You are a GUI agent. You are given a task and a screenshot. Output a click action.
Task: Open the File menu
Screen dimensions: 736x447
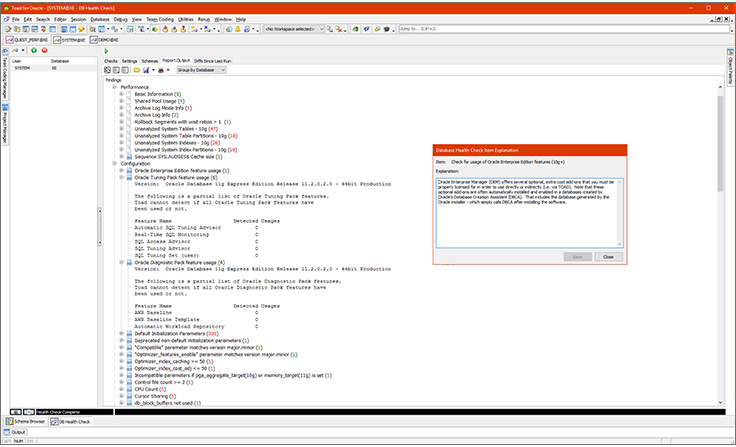[15, 19]
